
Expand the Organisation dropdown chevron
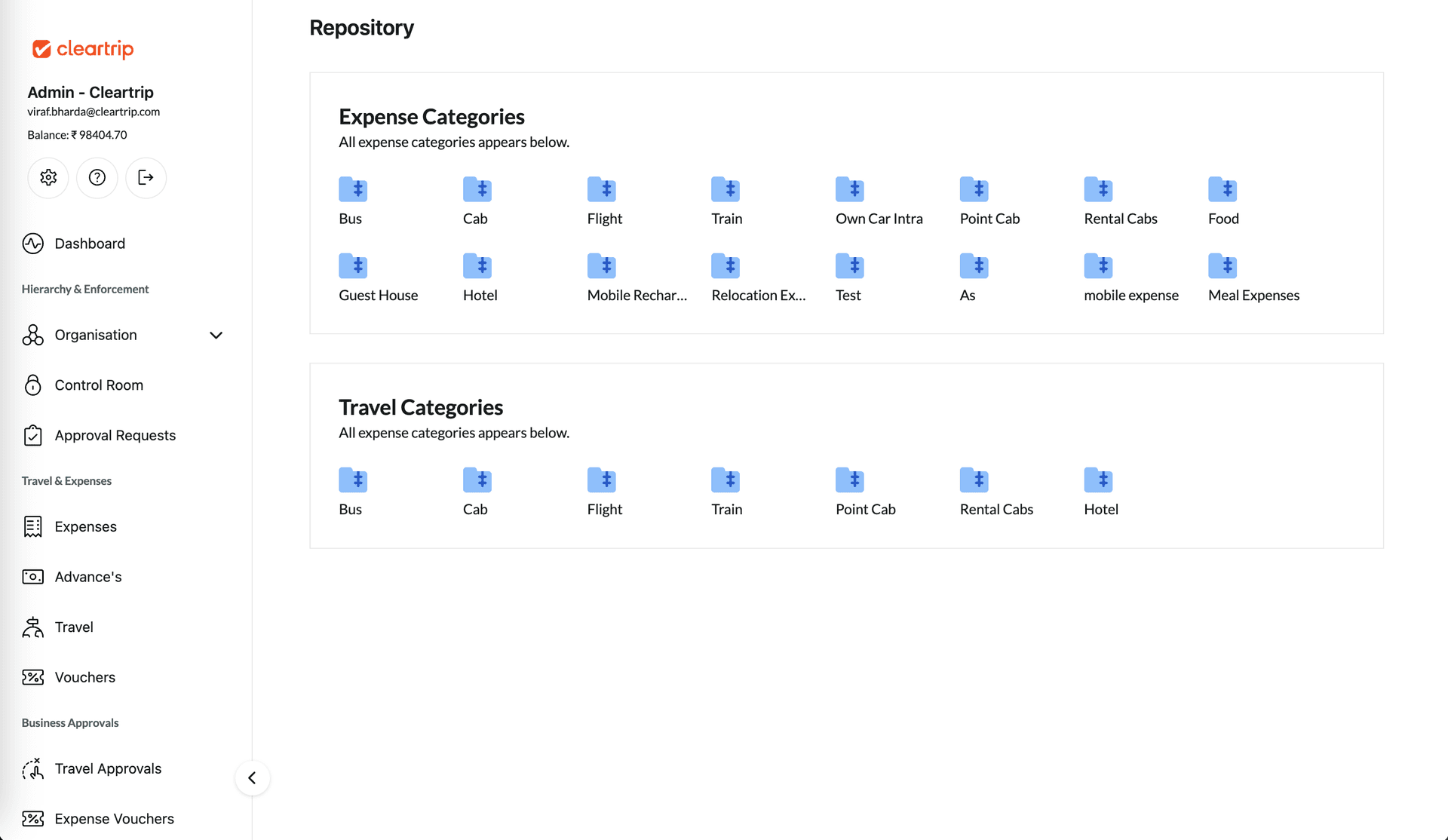[216, 335]
